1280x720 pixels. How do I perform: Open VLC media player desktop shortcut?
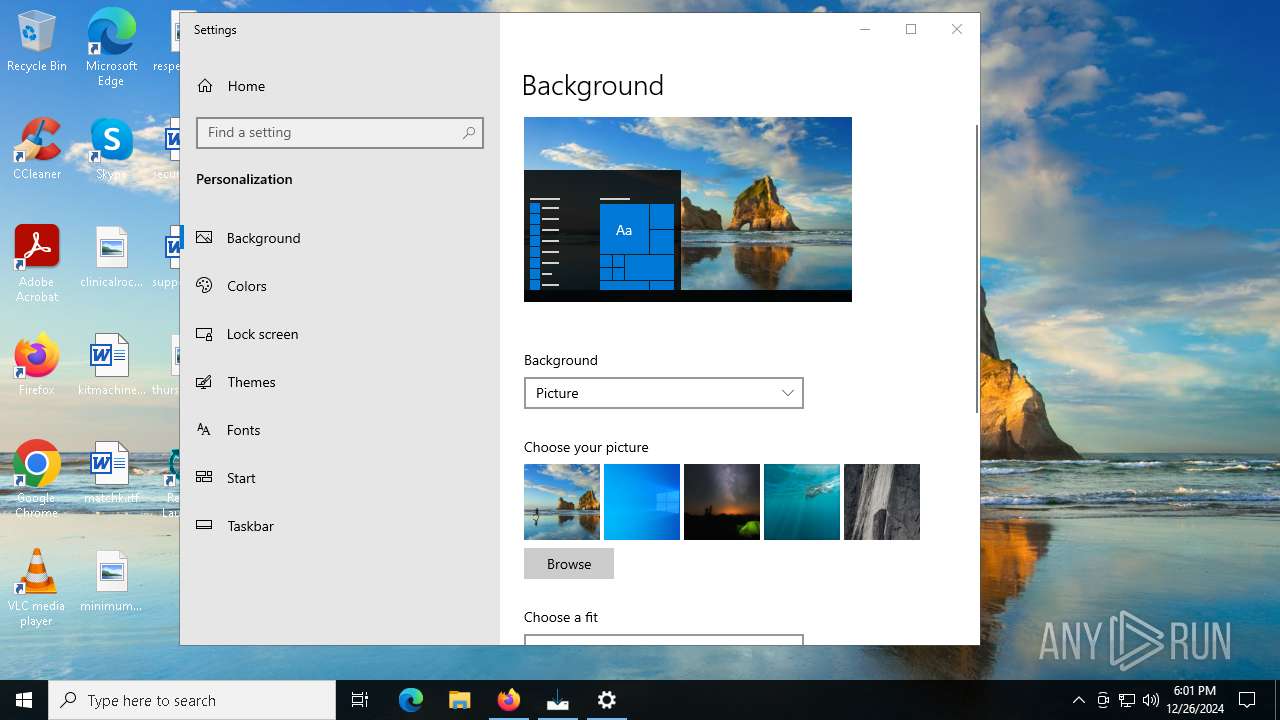tap(37, 588)
